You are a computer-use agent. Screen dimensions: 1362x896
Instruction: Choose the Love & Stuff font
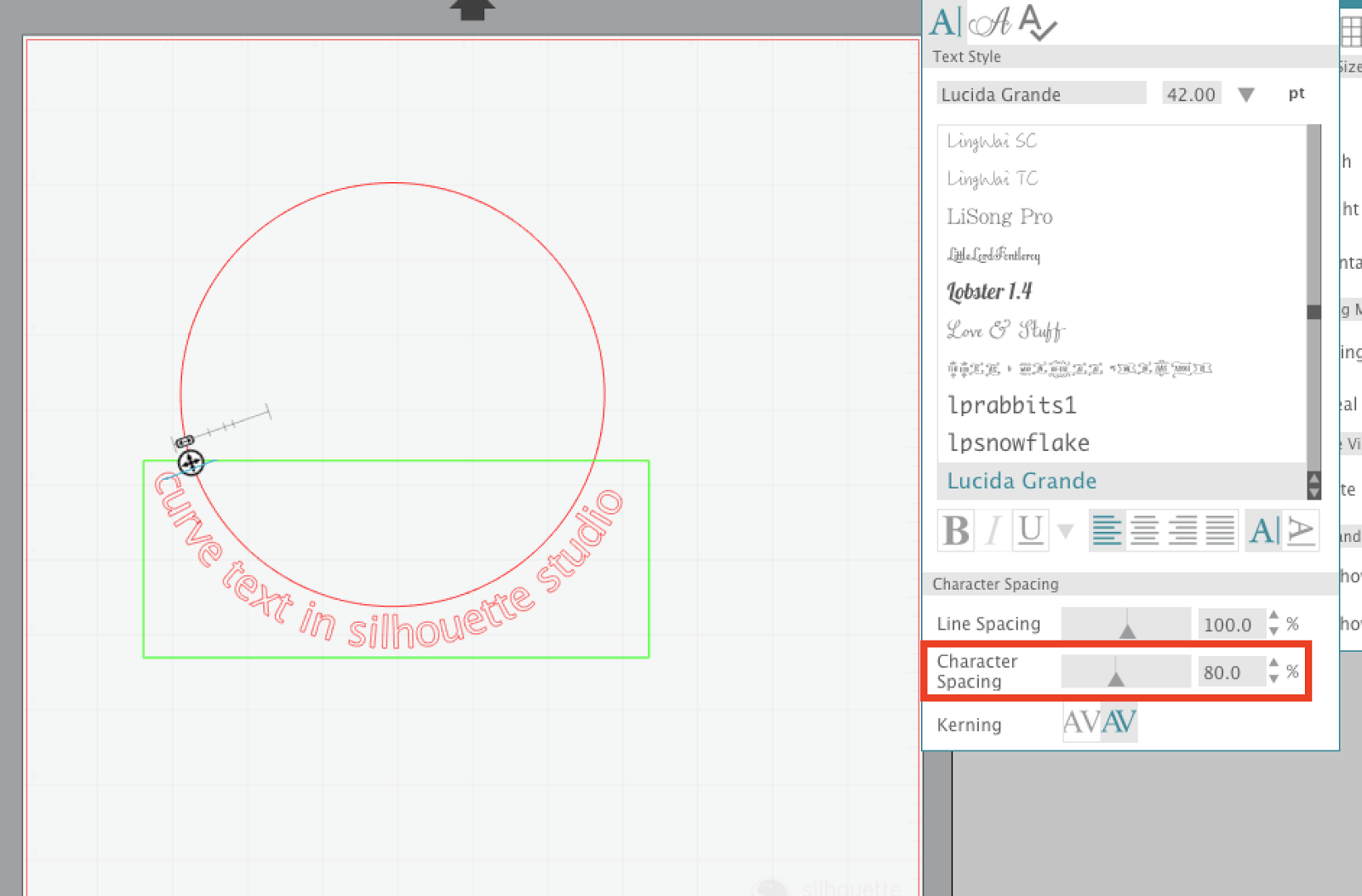click(1005, 329)
